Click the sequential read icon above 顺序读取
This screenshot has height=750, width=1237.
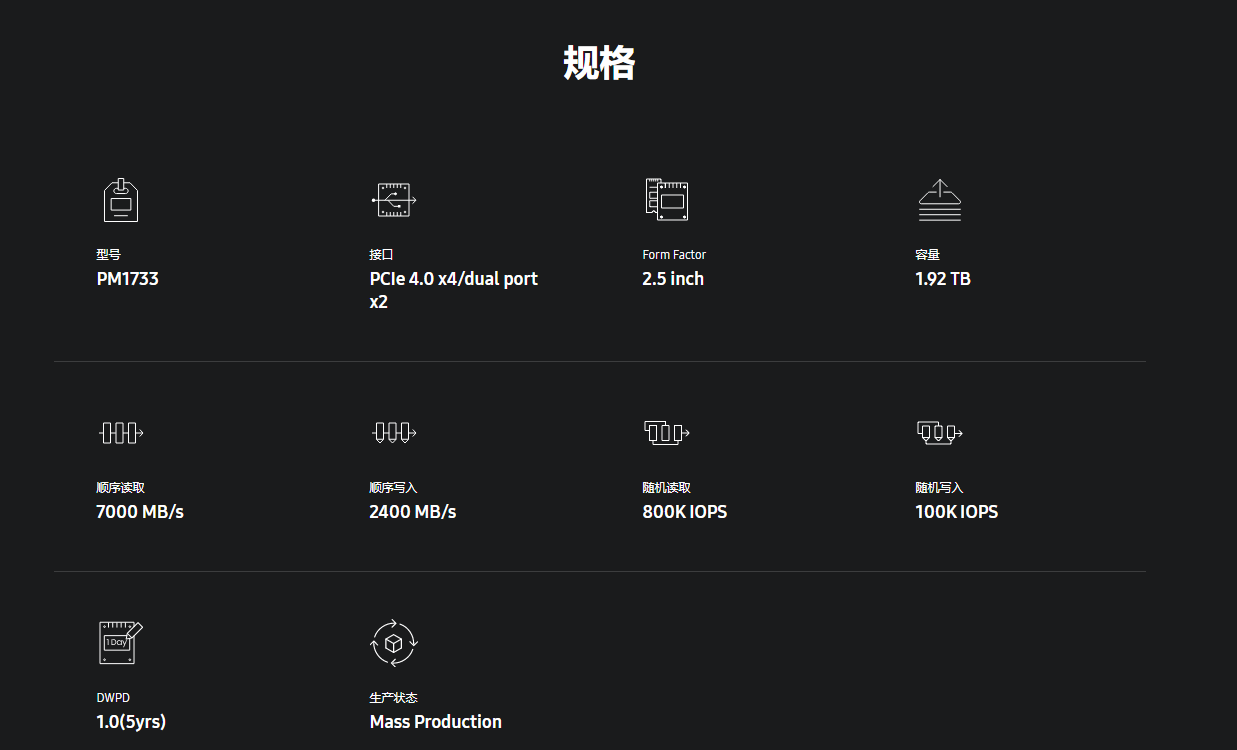point(121,433)
